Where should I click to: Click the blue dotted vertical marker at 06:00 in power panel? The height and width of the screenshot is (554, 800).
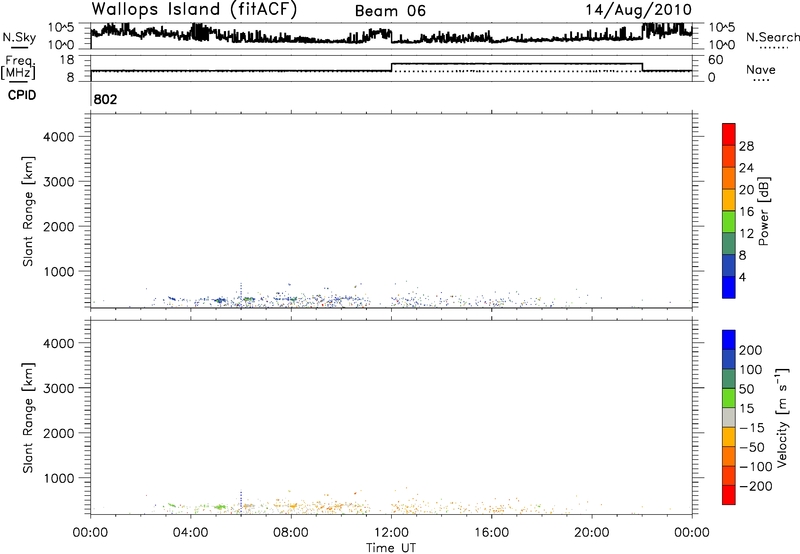pyautogui.click(x=241, y=295)
